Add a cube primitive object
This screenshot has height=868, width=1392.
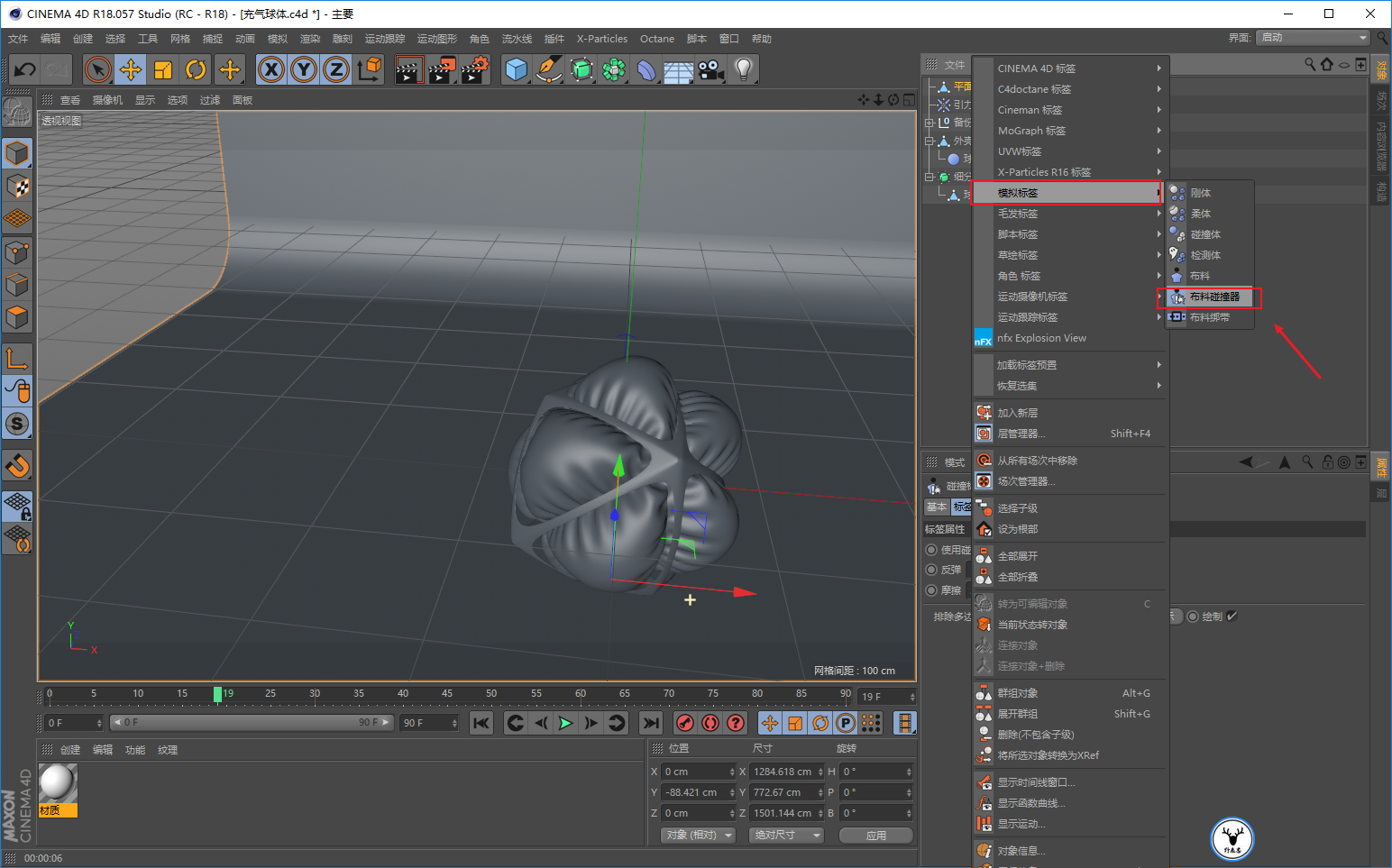516,69
